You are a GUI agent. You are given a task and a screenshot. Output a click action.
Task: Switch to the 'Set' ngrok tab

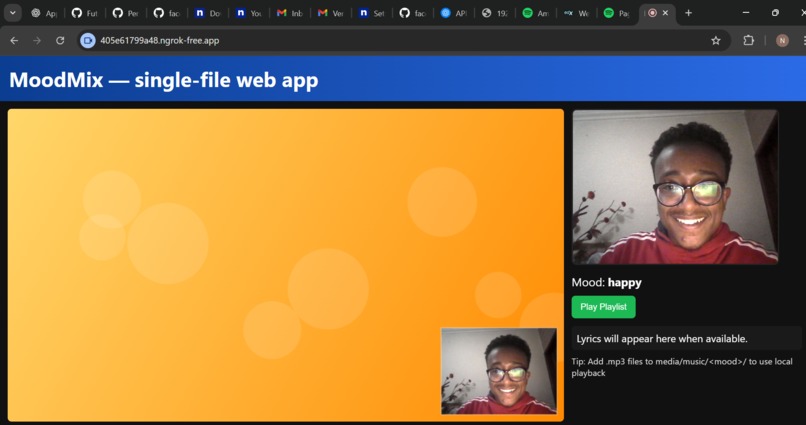[x=372, y=13]
